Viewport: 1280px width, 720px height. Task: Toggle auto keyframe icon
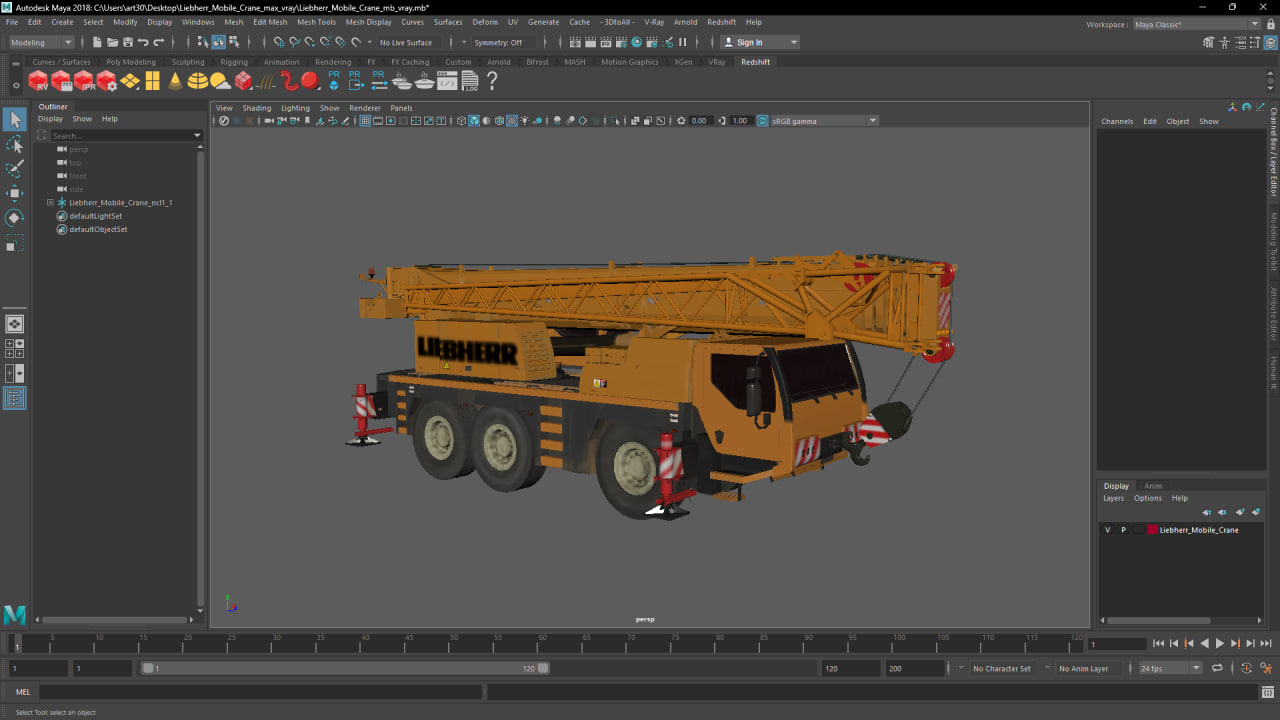click(x=1246, y=668)
